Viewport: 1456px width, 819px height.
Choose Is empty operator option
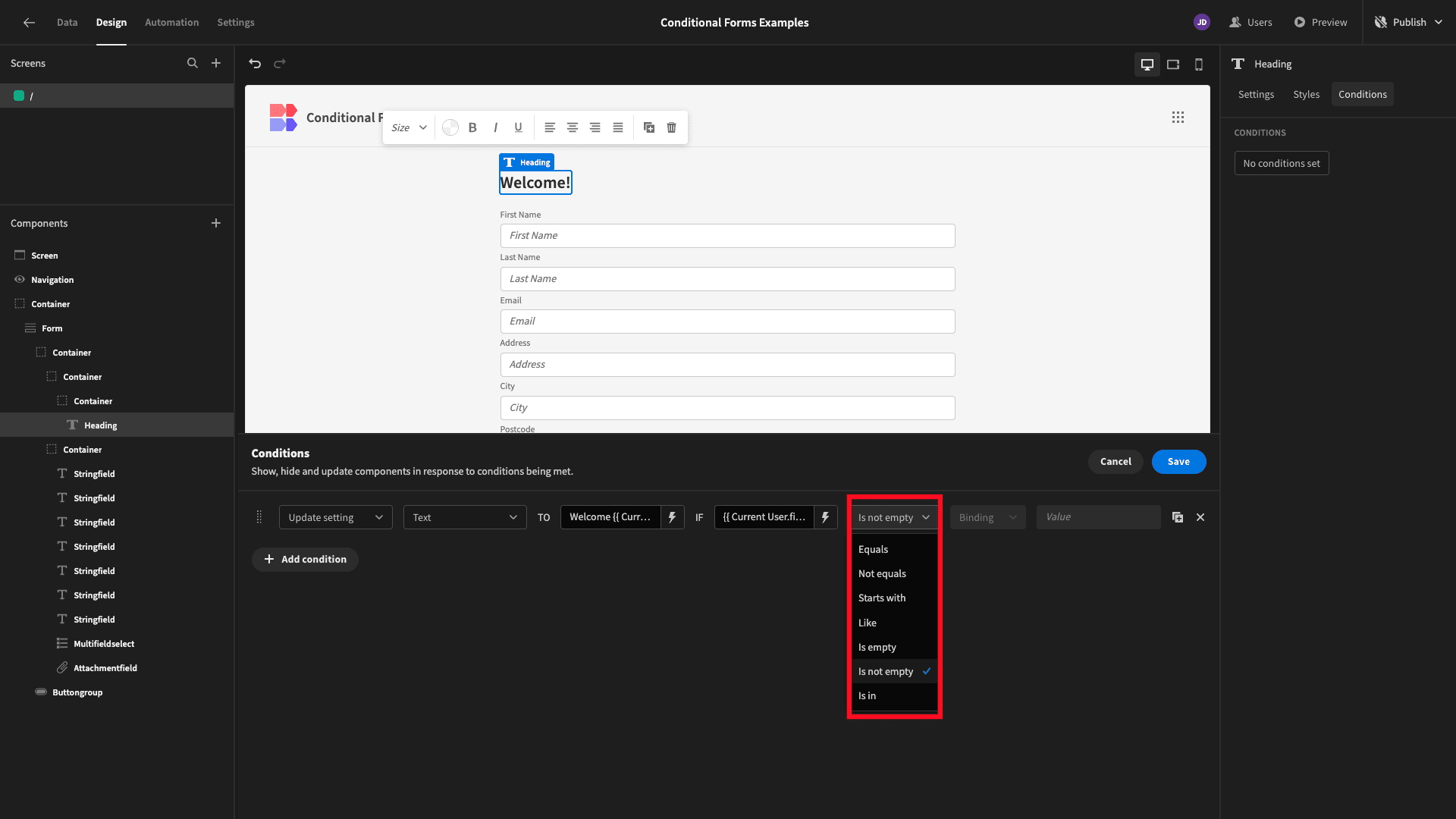point(895,647)
